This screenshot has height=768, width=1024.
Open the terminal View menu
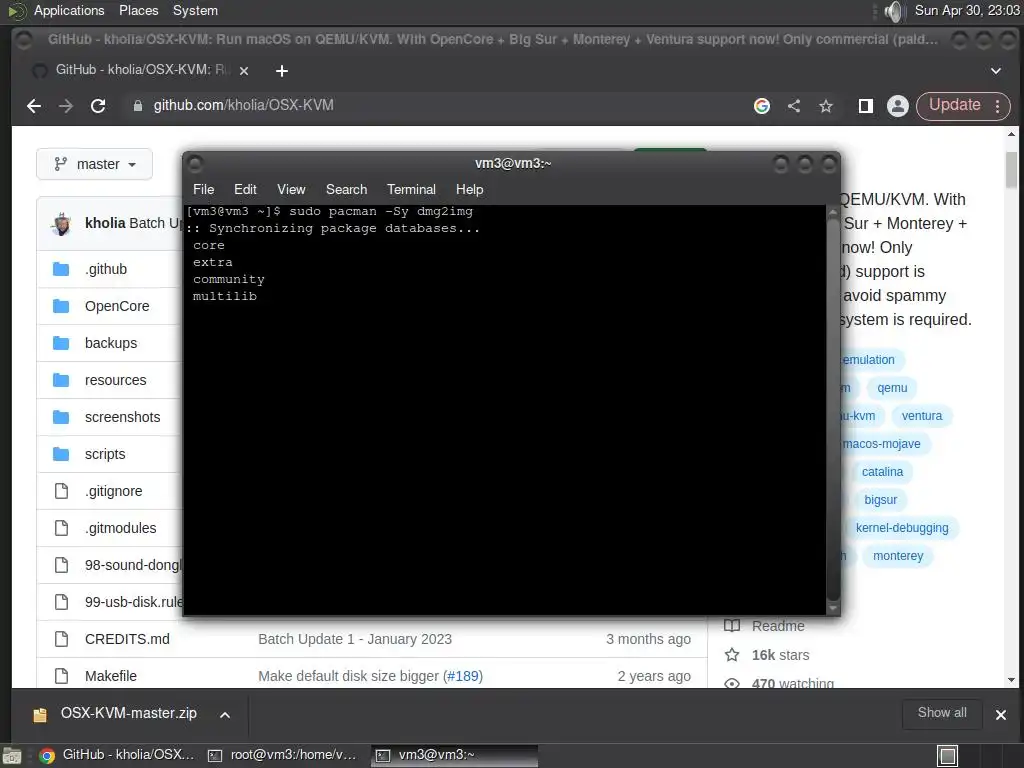(x=291, y=189)
